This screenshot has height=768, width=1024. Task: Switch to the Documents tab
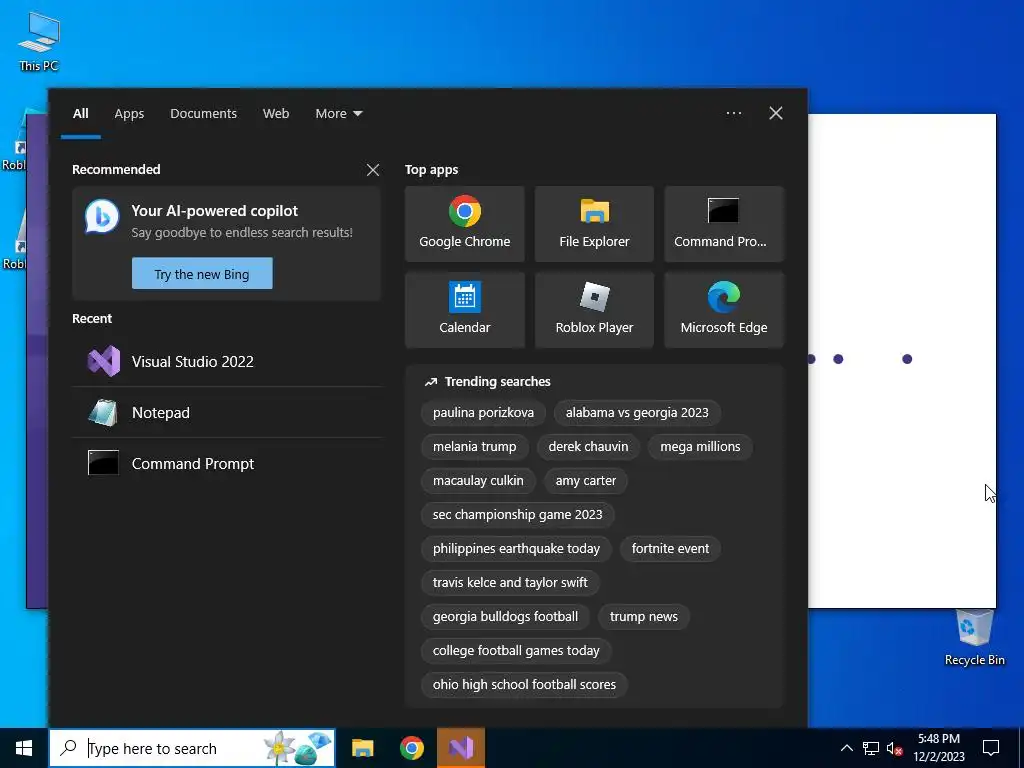(204, 114)
